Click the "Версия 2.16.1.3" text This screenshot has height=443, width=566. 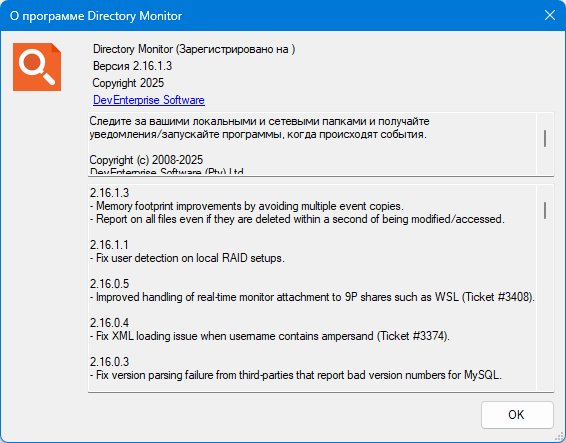tap(132, 66)
